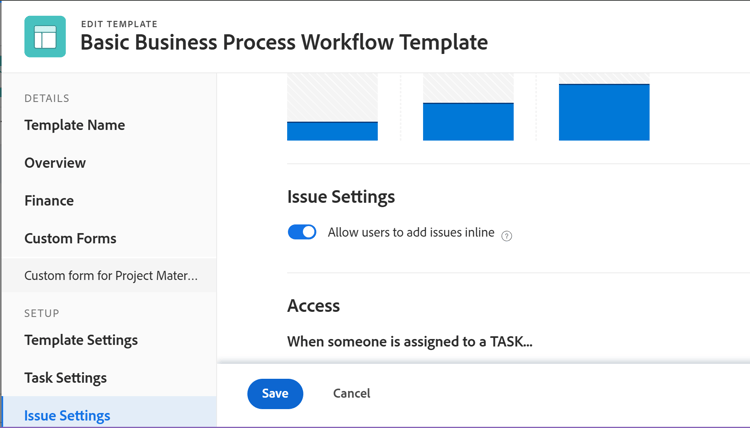Click the teal template icon in header
The height and width of the screenshot is (428, 750).
tap(45, 37)
